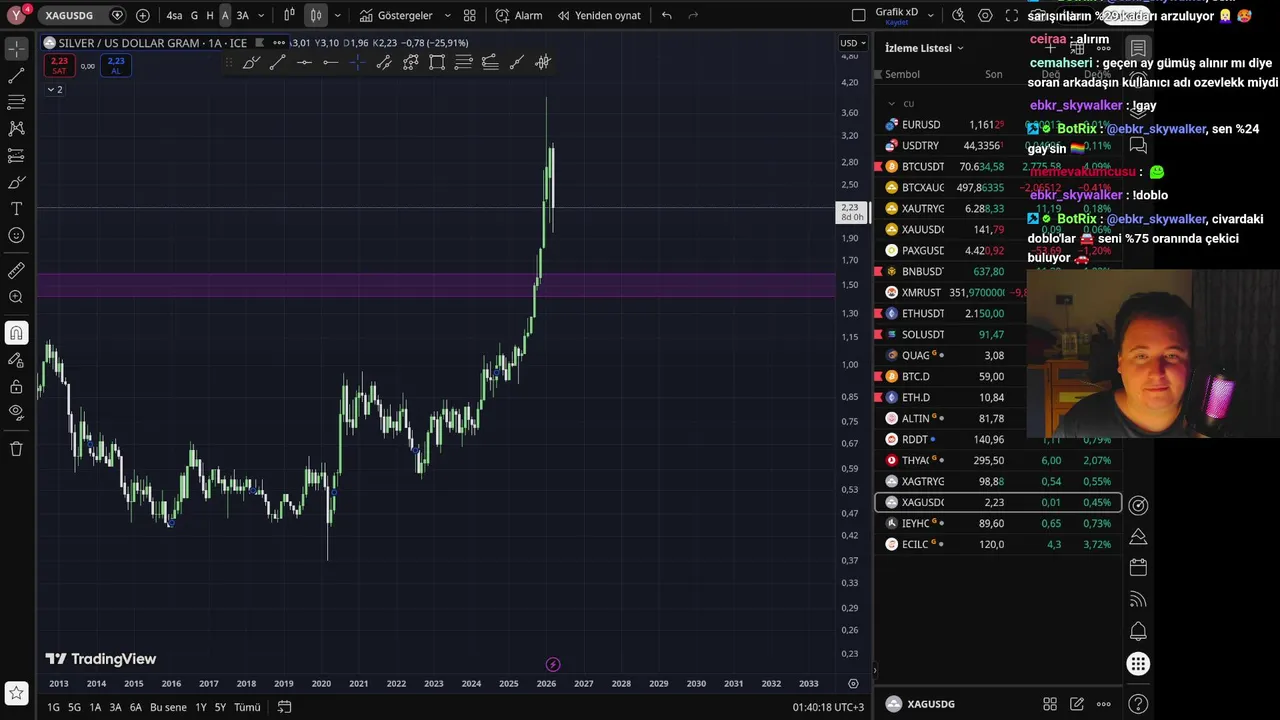Open the symbol legend more options dots
Viewport: 1280px width, 720px height.
coord(279,43)
